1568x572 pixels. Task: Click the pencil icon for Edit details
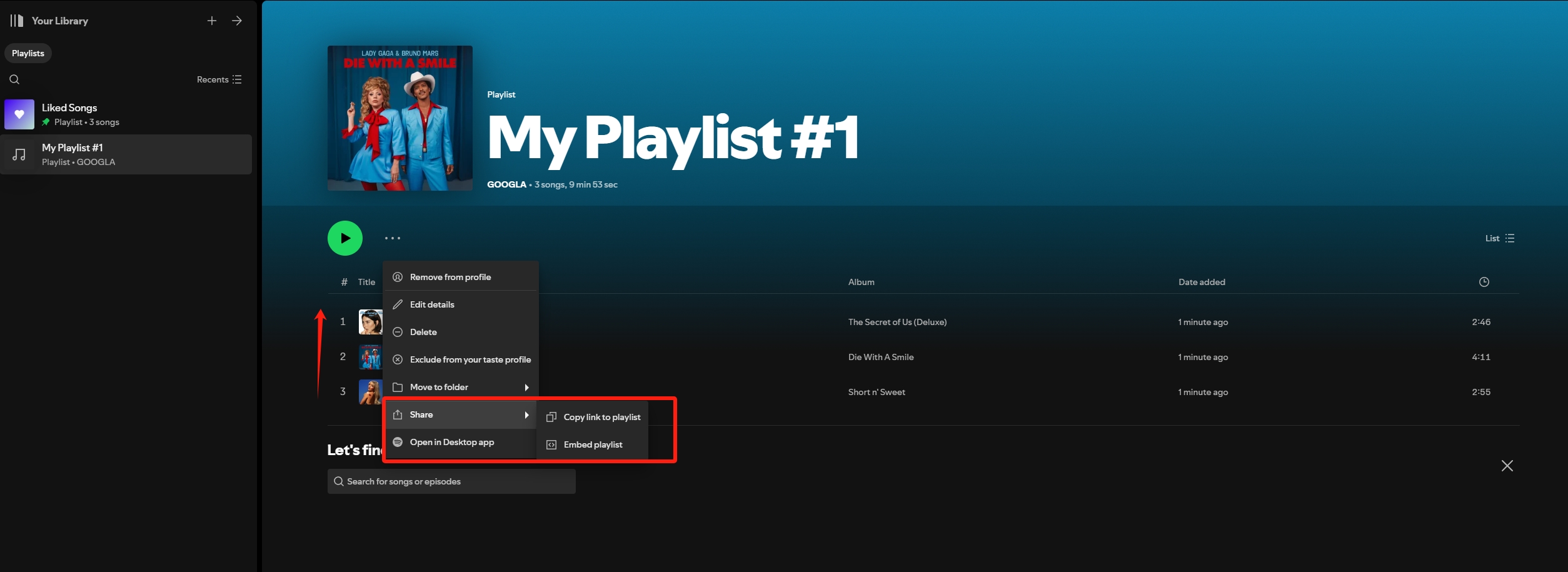click(x=398, y=304)
